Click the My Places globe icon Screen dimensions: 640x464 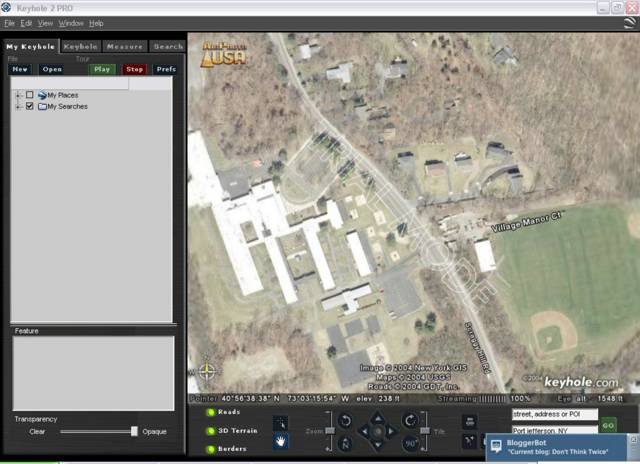[x=42, y=95]
